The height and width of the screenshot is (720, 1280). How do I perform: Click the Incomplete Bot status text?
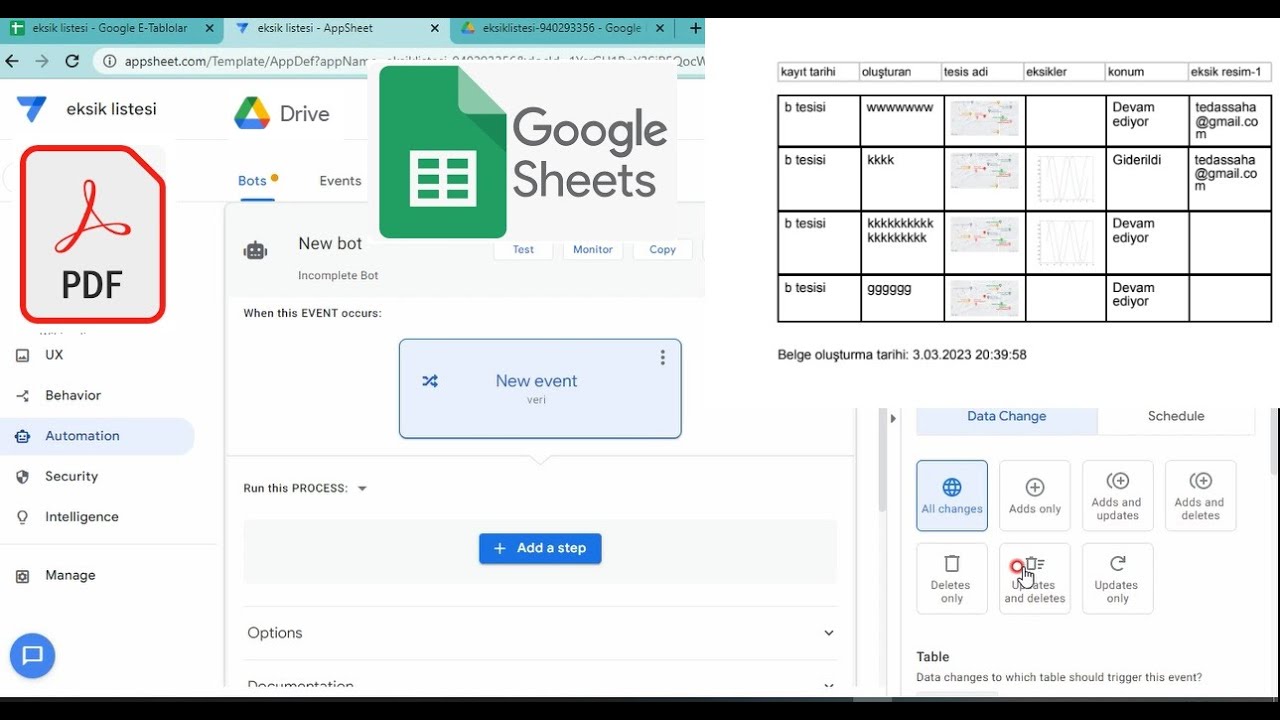coord(338,276)
